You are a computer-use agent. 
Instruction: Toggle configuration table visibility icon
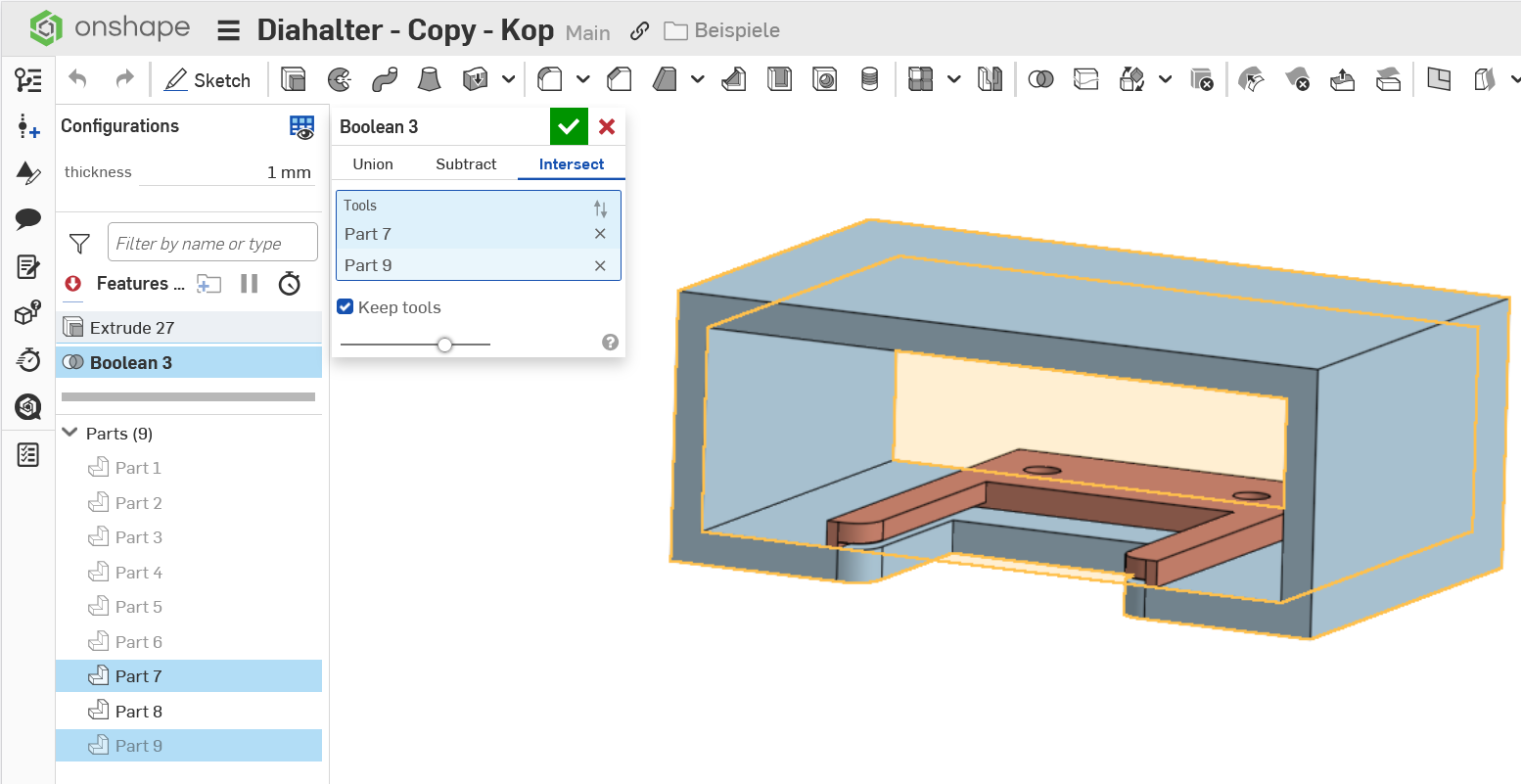pyautogui.click(x=301, y=126)
